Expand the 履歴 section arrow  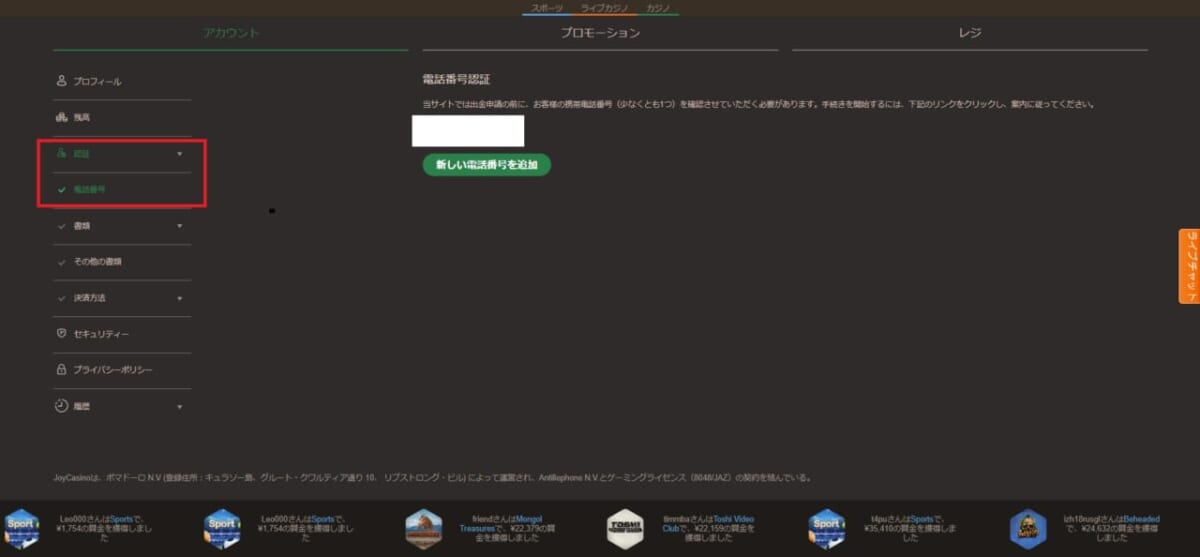point(180,407)
